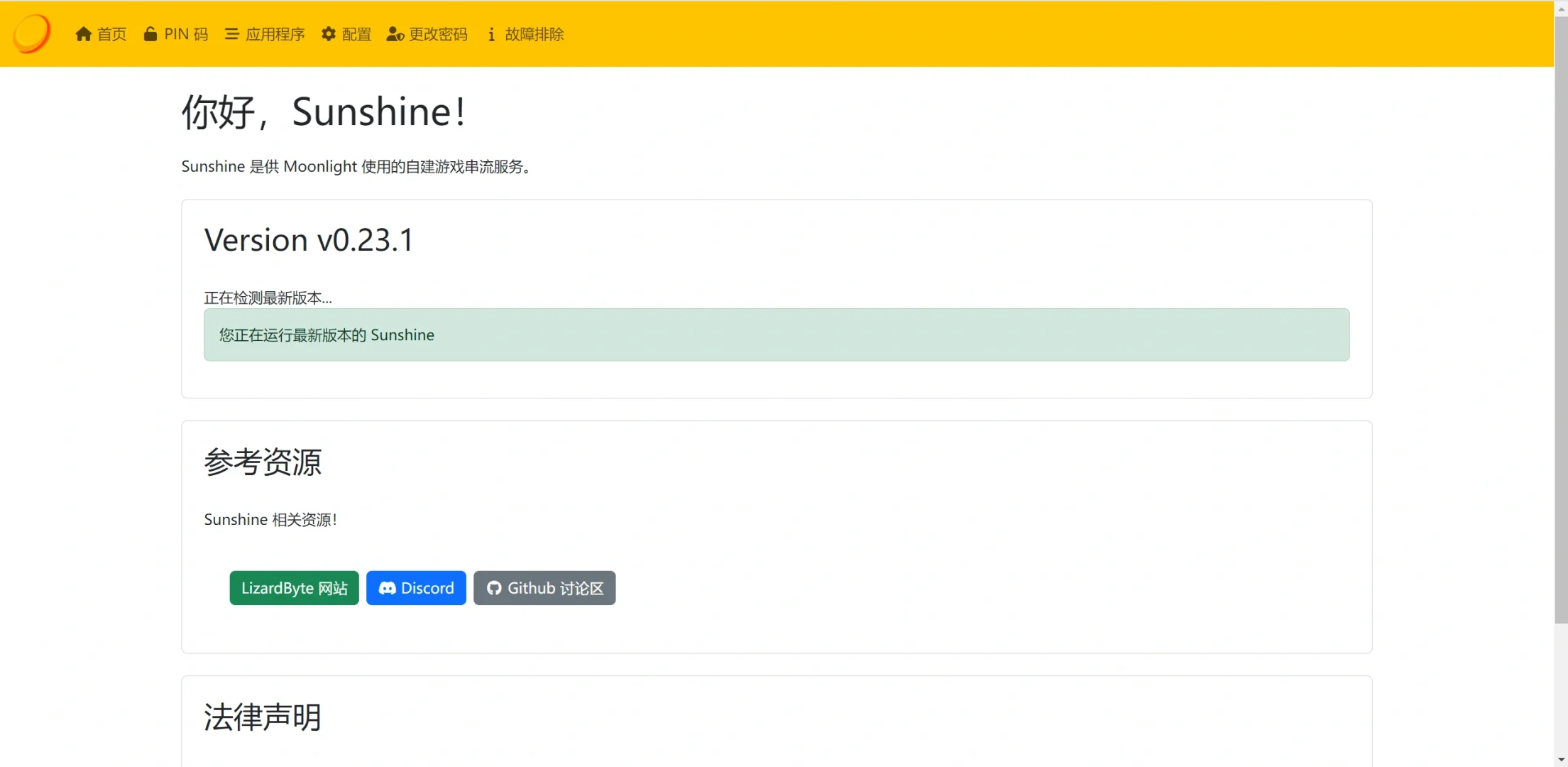Visit the LizardByte 网站 button

click(294, 588)
